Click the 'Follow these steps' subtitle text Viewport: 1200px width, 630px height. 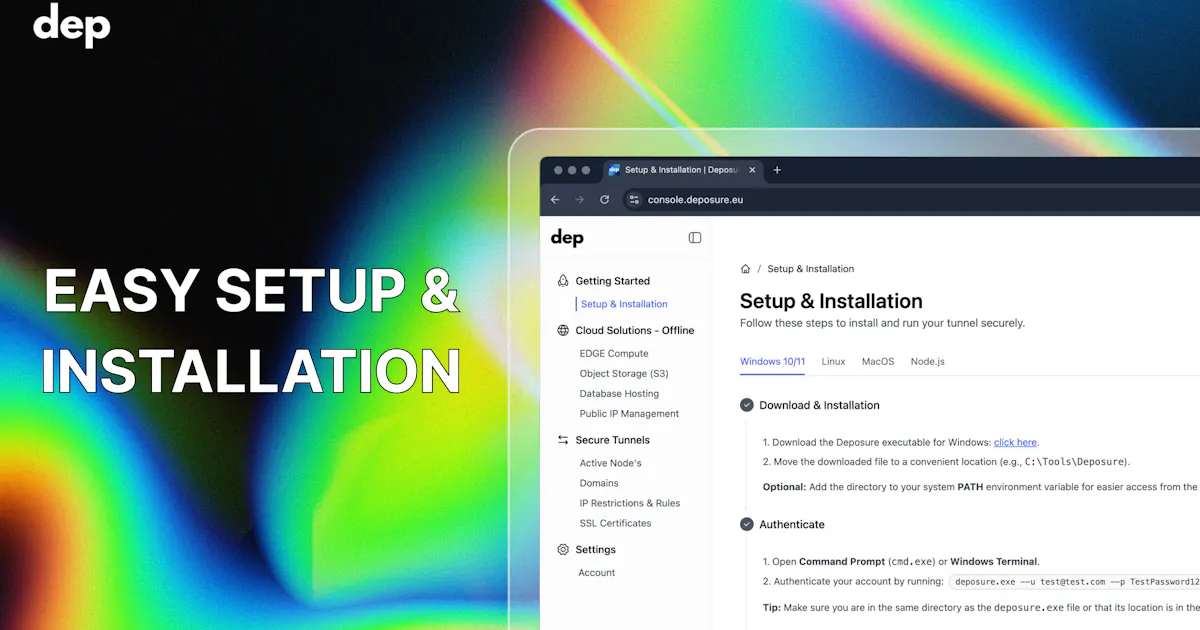pyautogui.click(x=882, y=323)
